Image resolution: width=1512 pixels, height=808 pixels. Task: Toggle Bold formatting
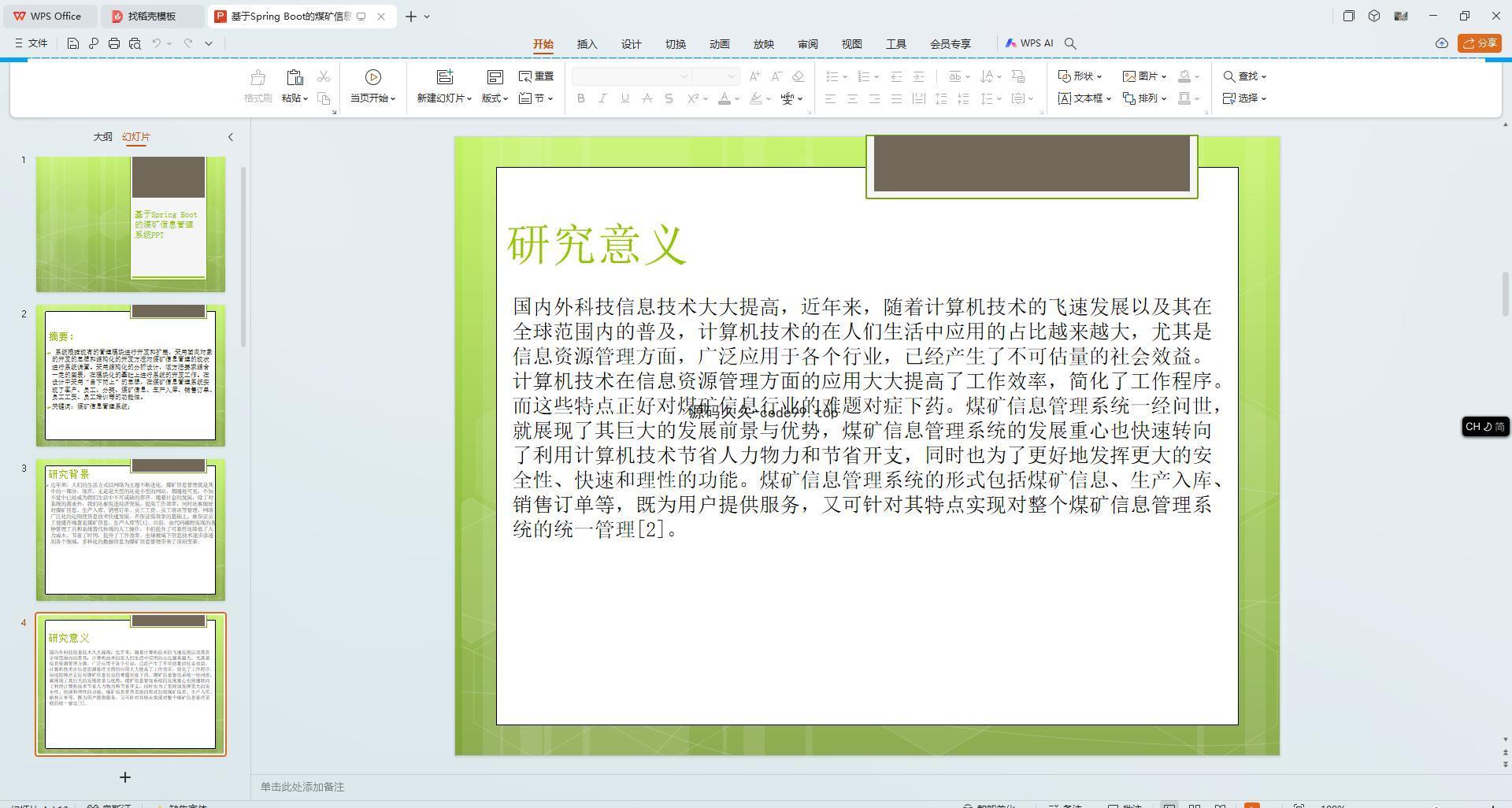(581, 98)
